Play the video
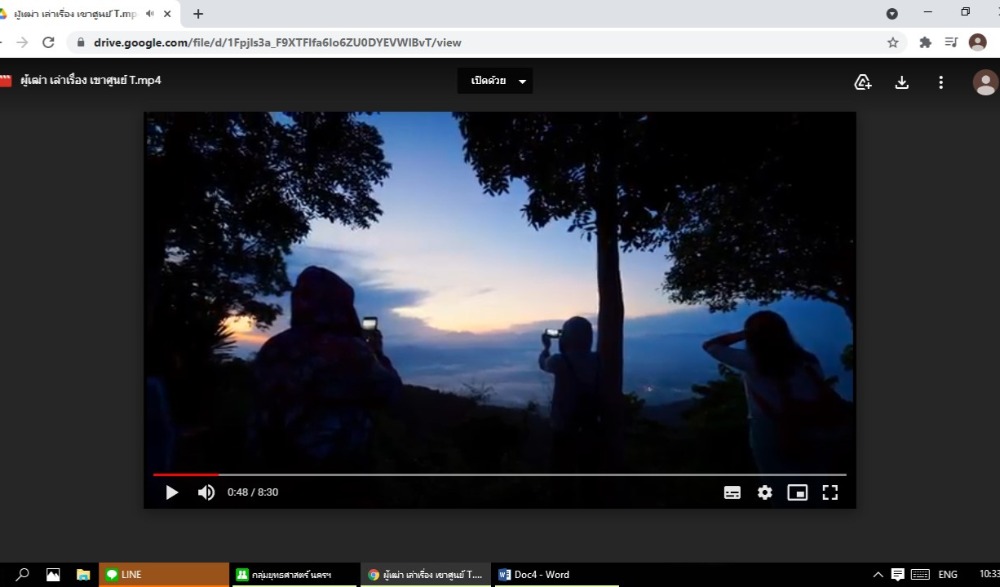This screenshot has height=587, width=1000. pos(172,493)
